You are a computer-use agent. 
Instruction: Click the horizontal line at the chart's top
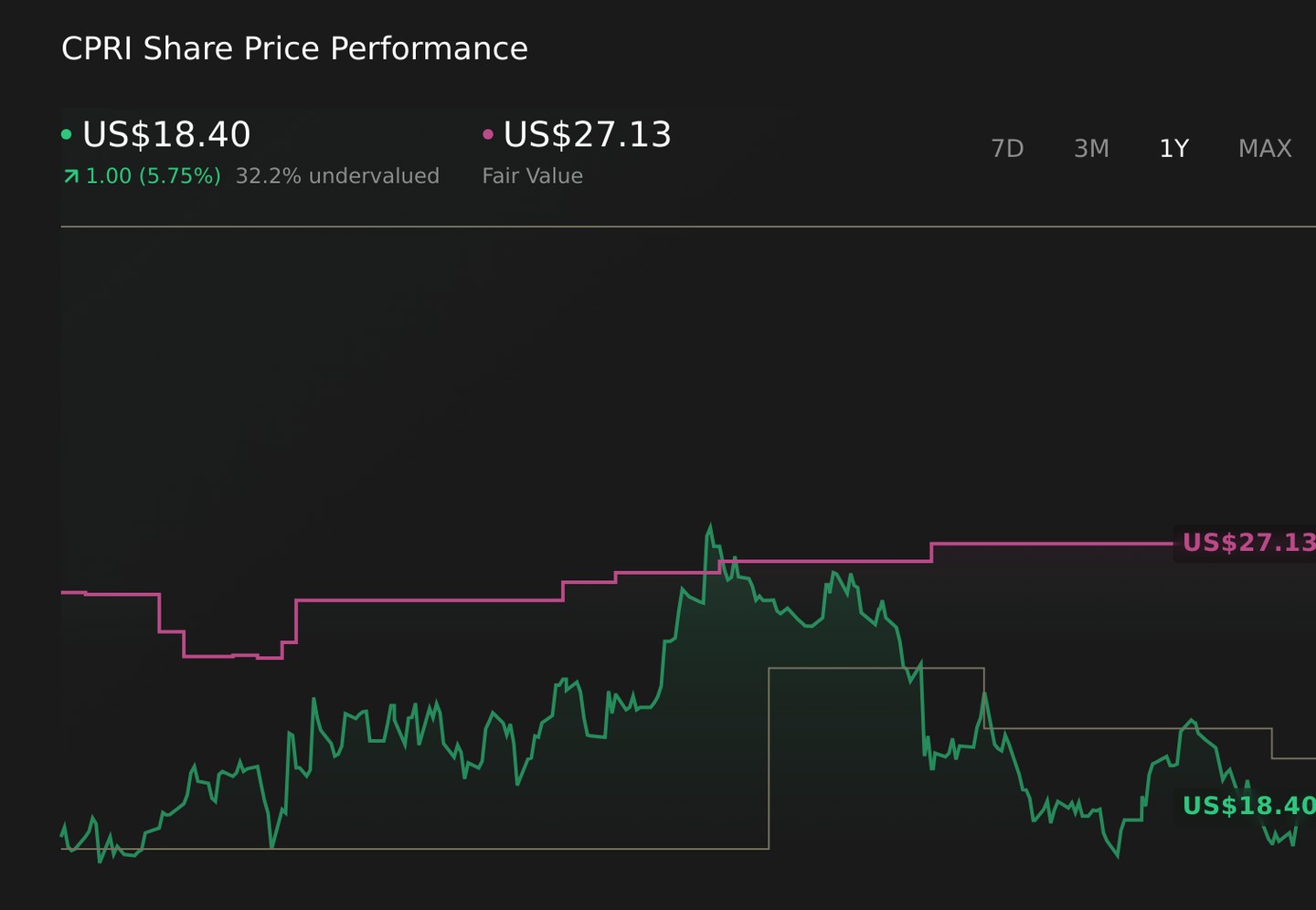(x=688, y=226)
